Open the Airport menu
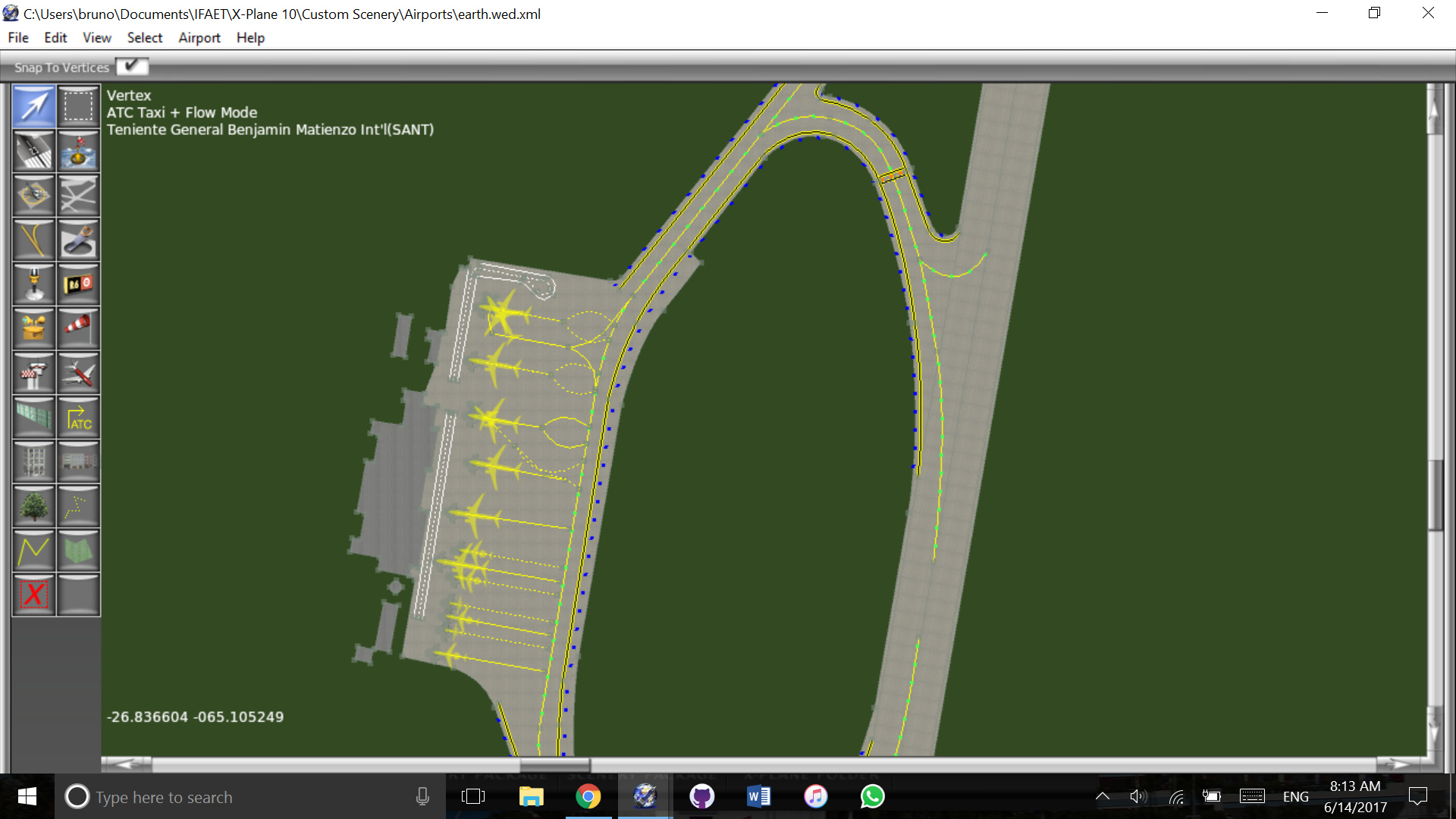The height and width of the screenshot is (819, 1456). 199,38
